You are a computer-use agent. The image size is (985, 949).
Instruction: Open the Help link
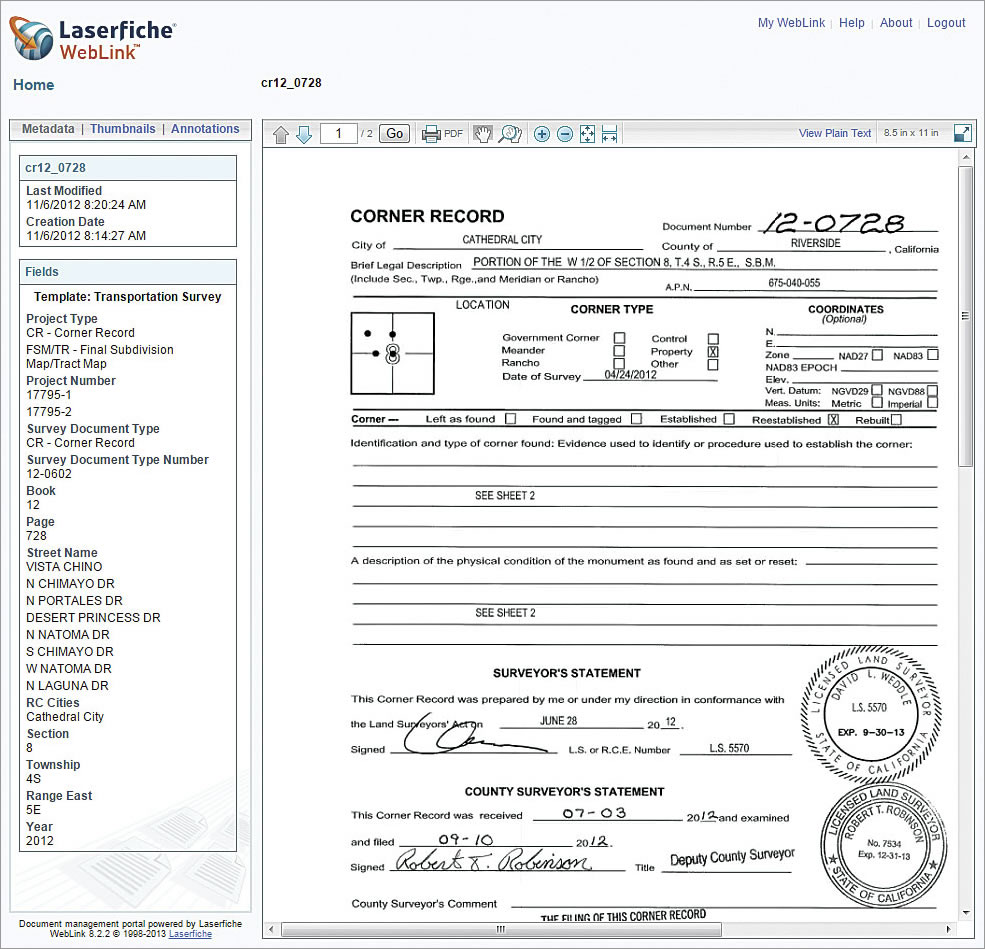851,23
